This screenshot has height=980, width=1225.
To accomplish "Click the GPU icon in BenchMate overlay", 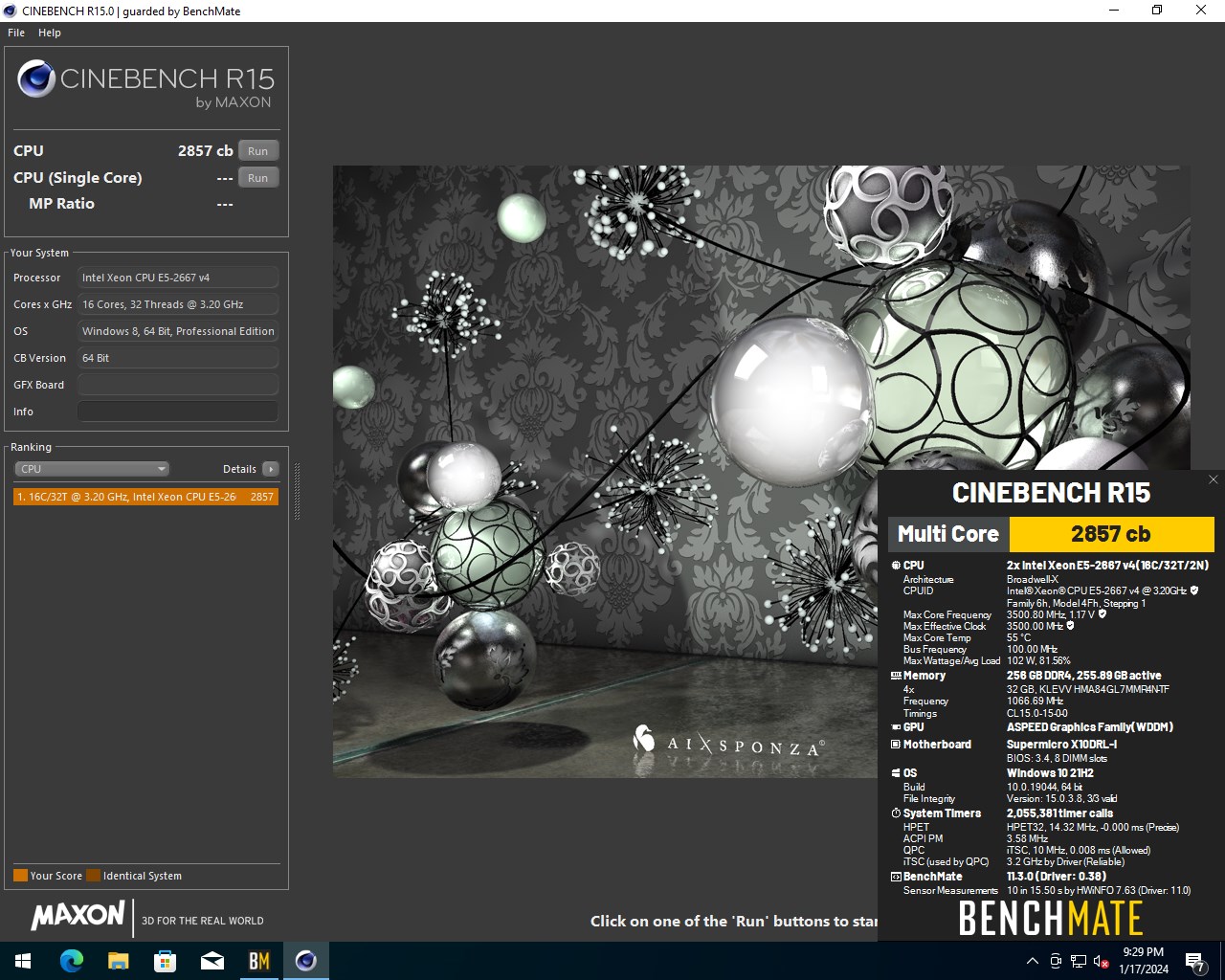I will pos(896,727).
